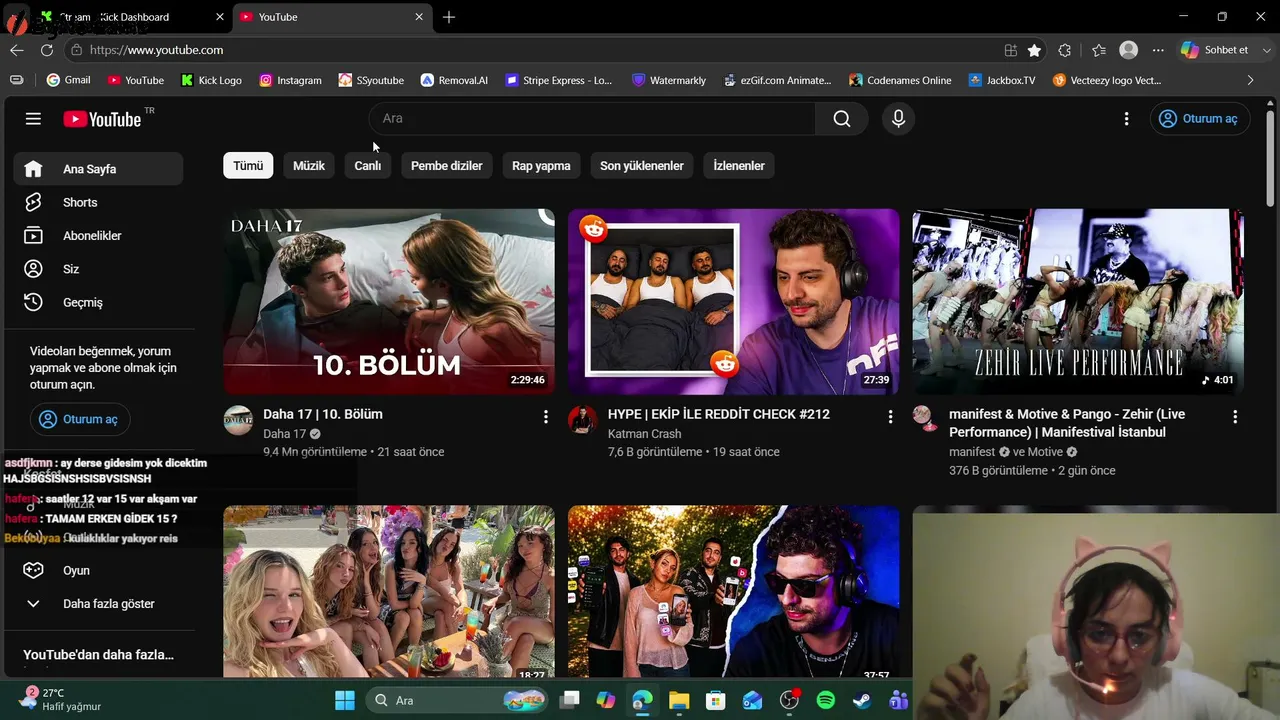1280x720 pixels.
Task: Start voice search with the microphone
Action: [898, 119]
